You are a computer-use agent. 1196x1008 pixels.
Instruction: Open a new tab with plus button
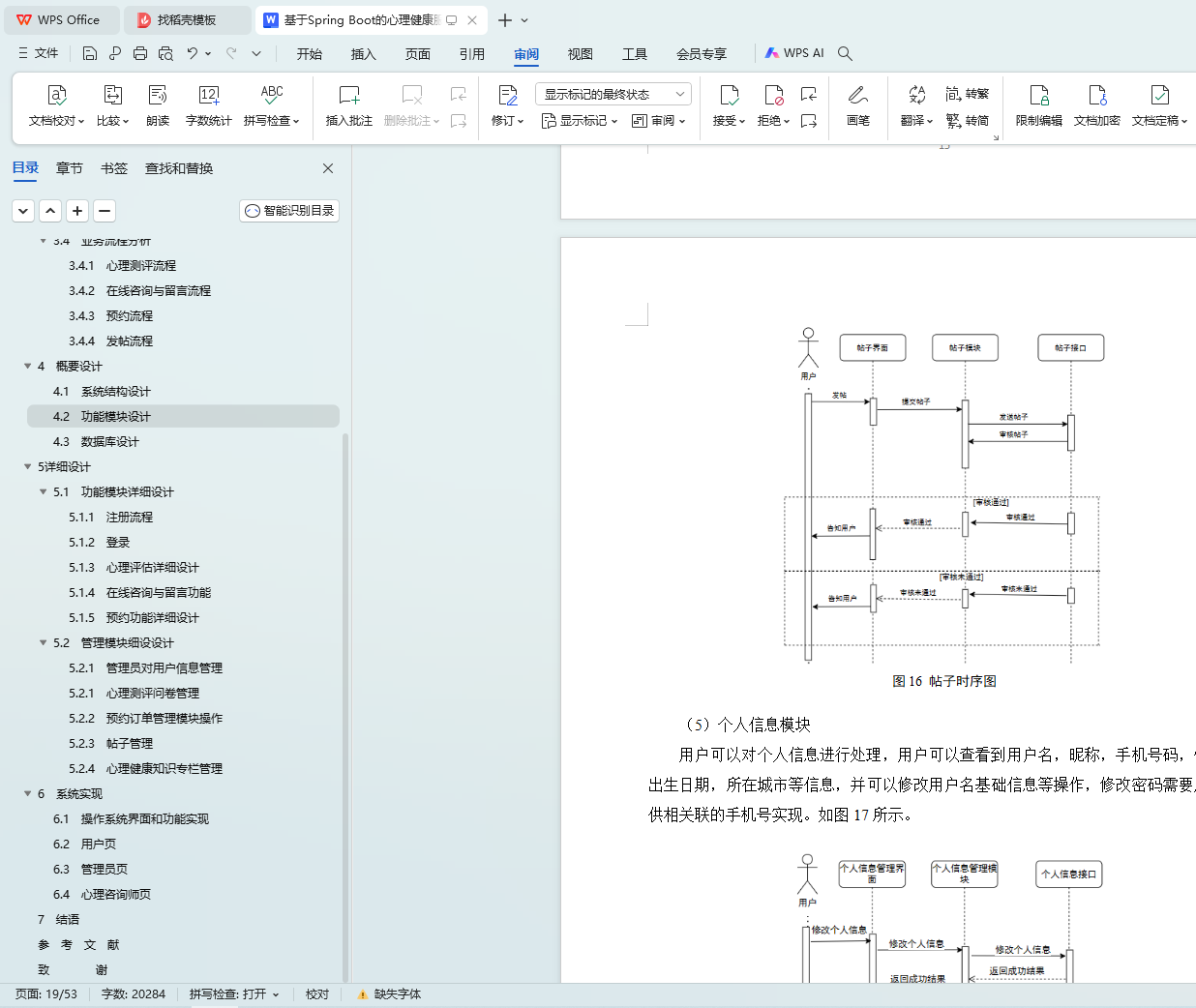505,19
